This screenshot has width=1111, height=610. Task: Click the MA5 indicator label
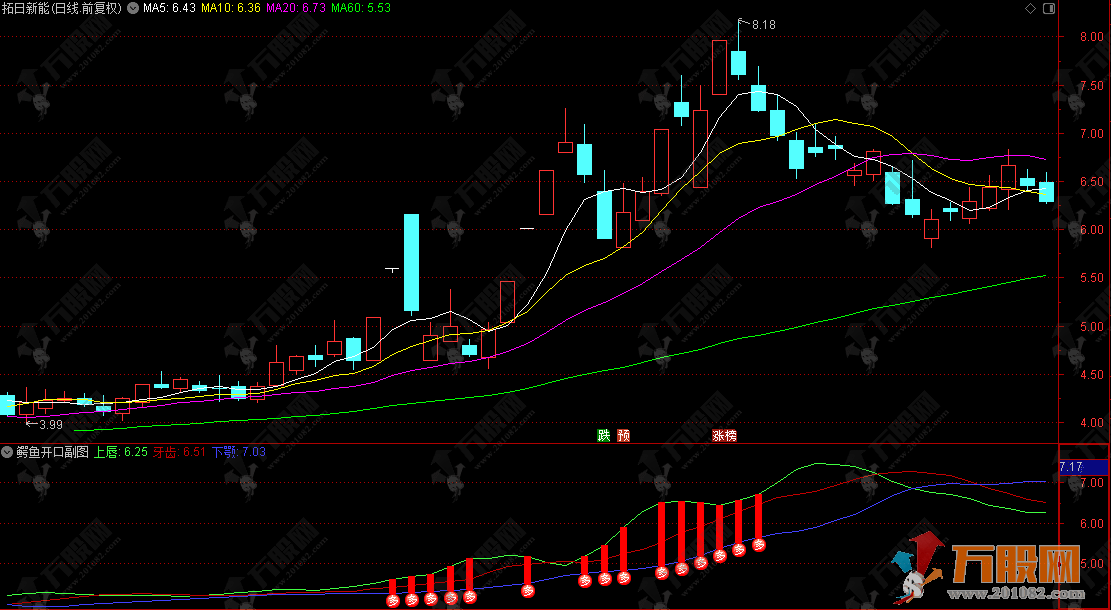pyautogui.click(x=169, y=8)
